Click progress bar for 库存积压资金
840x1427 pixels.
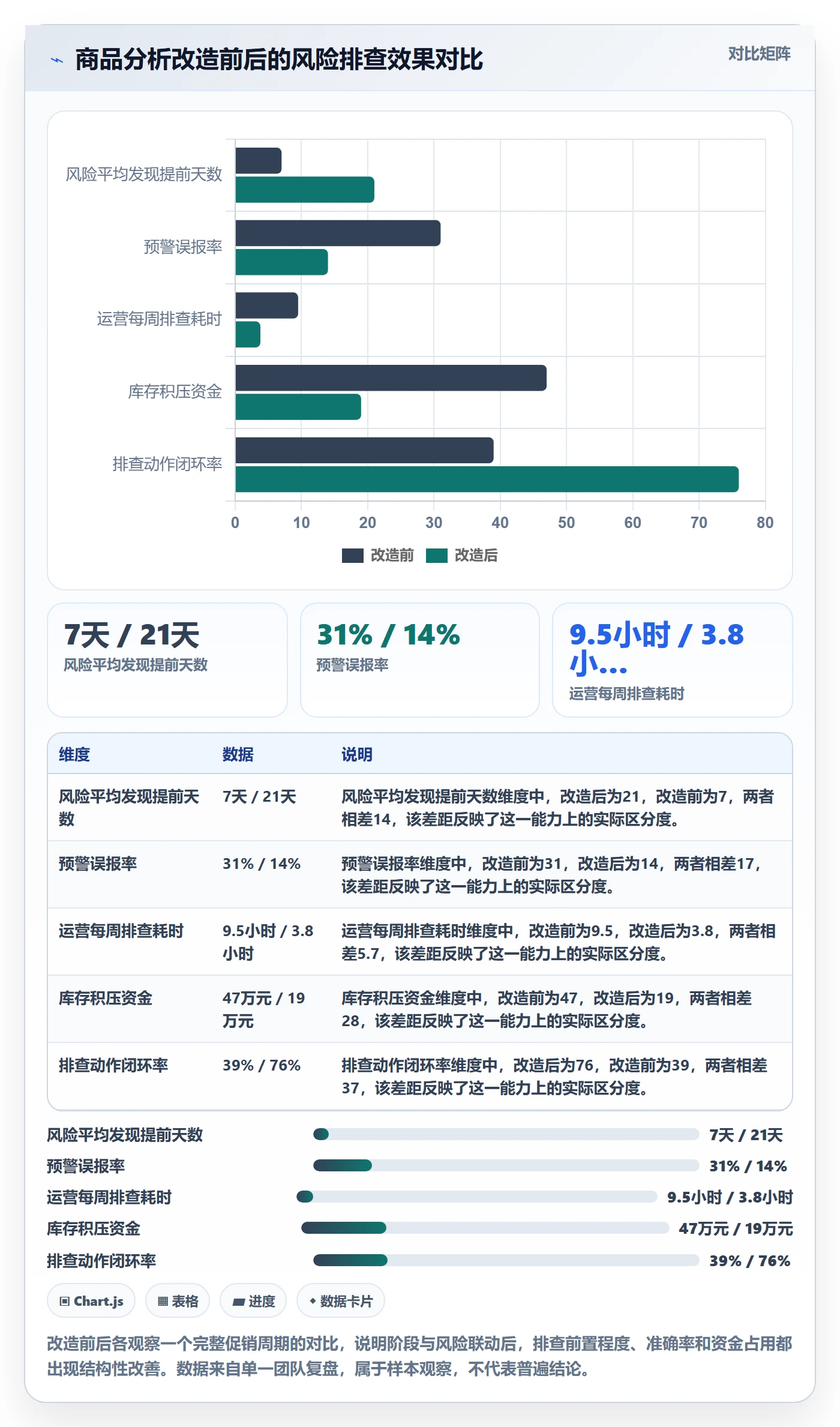(485, 1228)
